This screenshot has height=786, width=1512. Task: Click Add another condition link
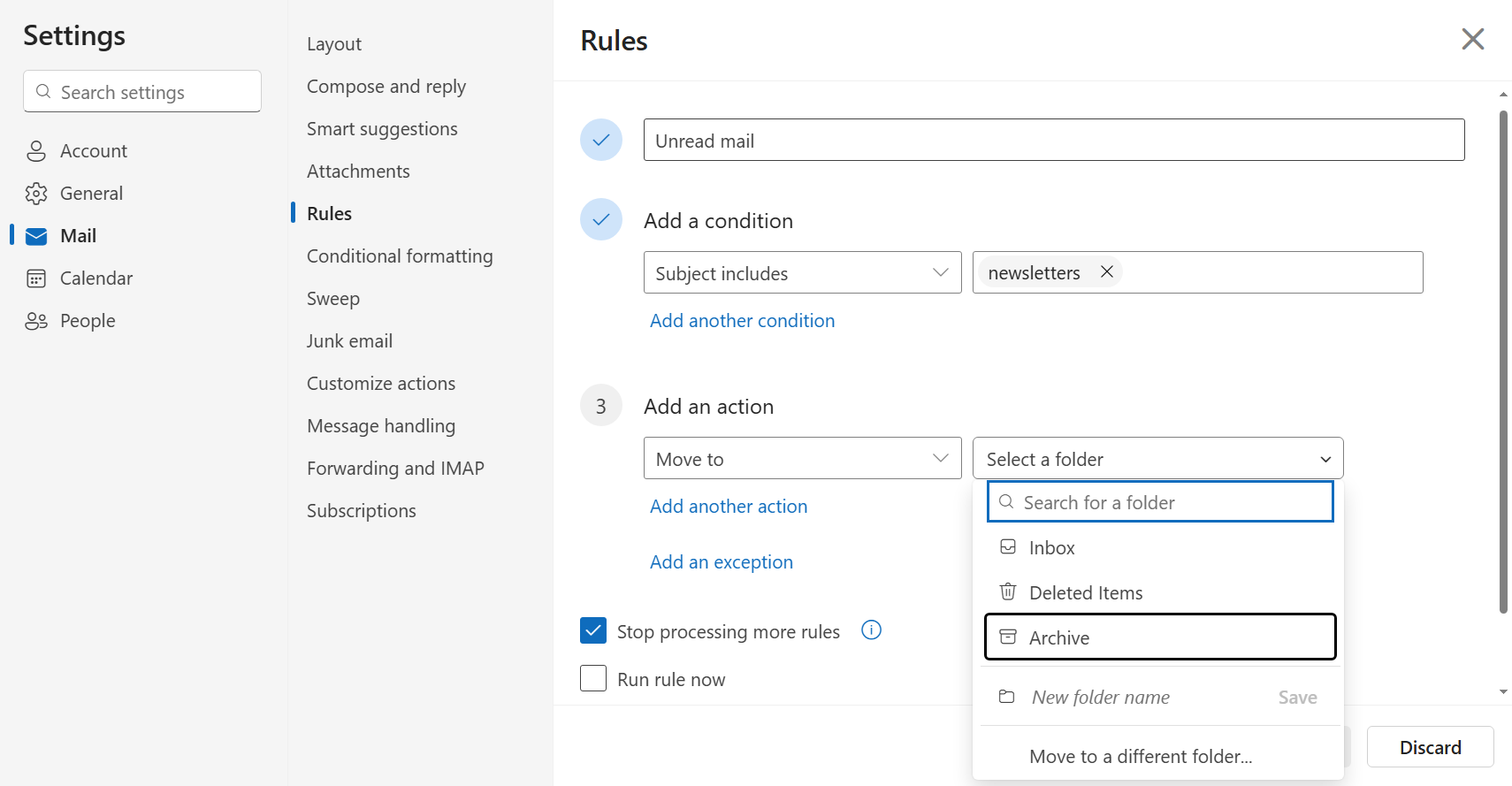point(743,321)
